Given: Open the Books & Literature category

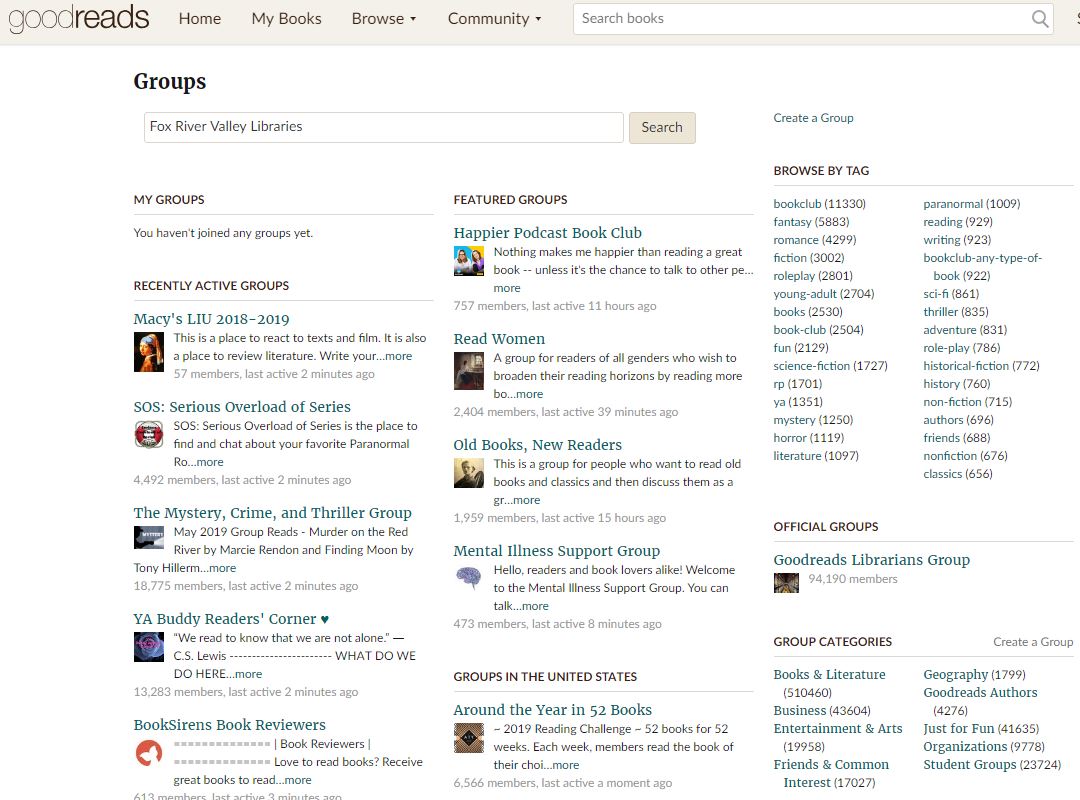Looking at the screenshot, I should [829, 675].
